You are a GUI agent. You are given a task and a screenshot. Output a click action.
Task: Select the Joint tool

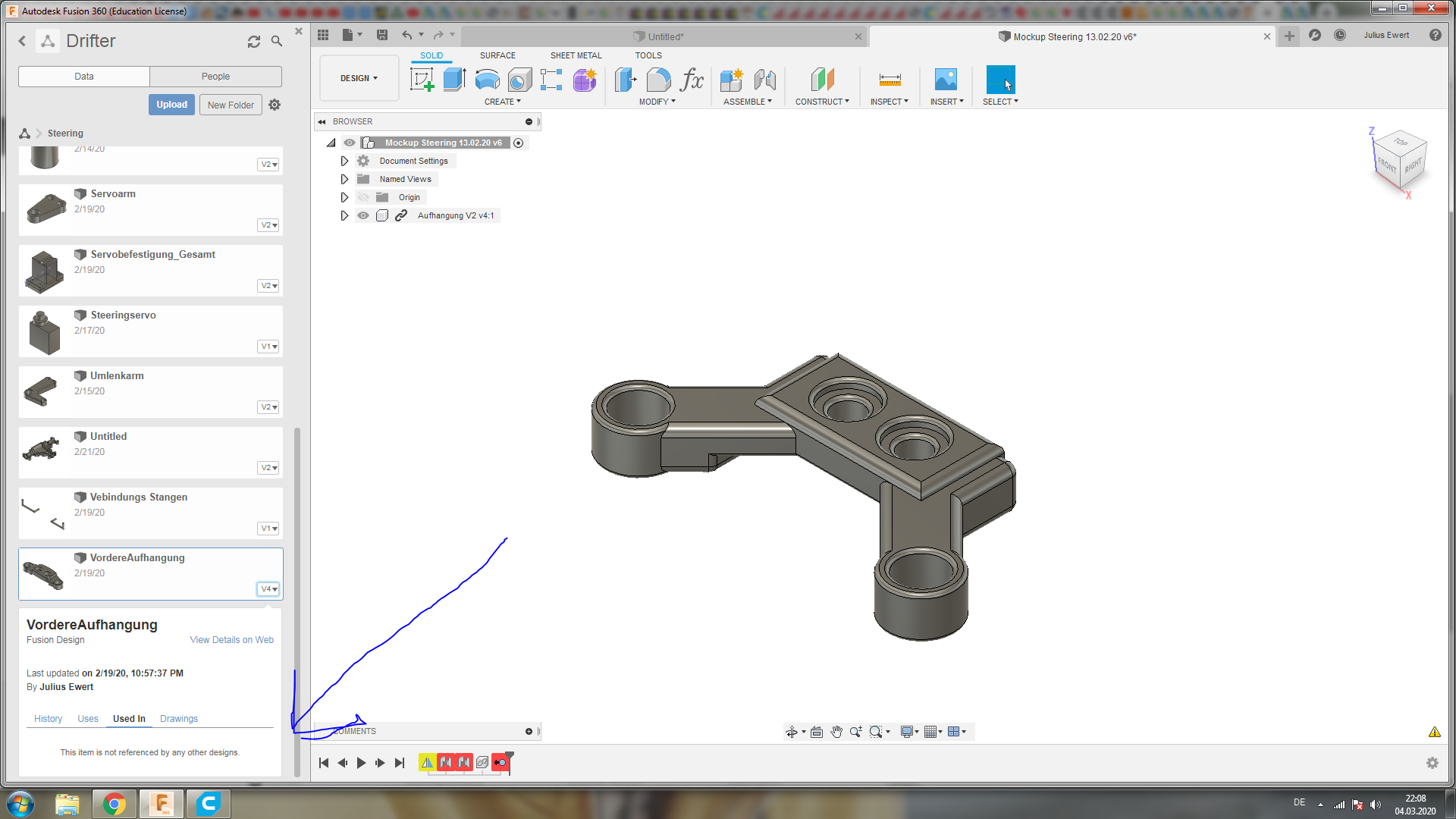pos(764,80)
